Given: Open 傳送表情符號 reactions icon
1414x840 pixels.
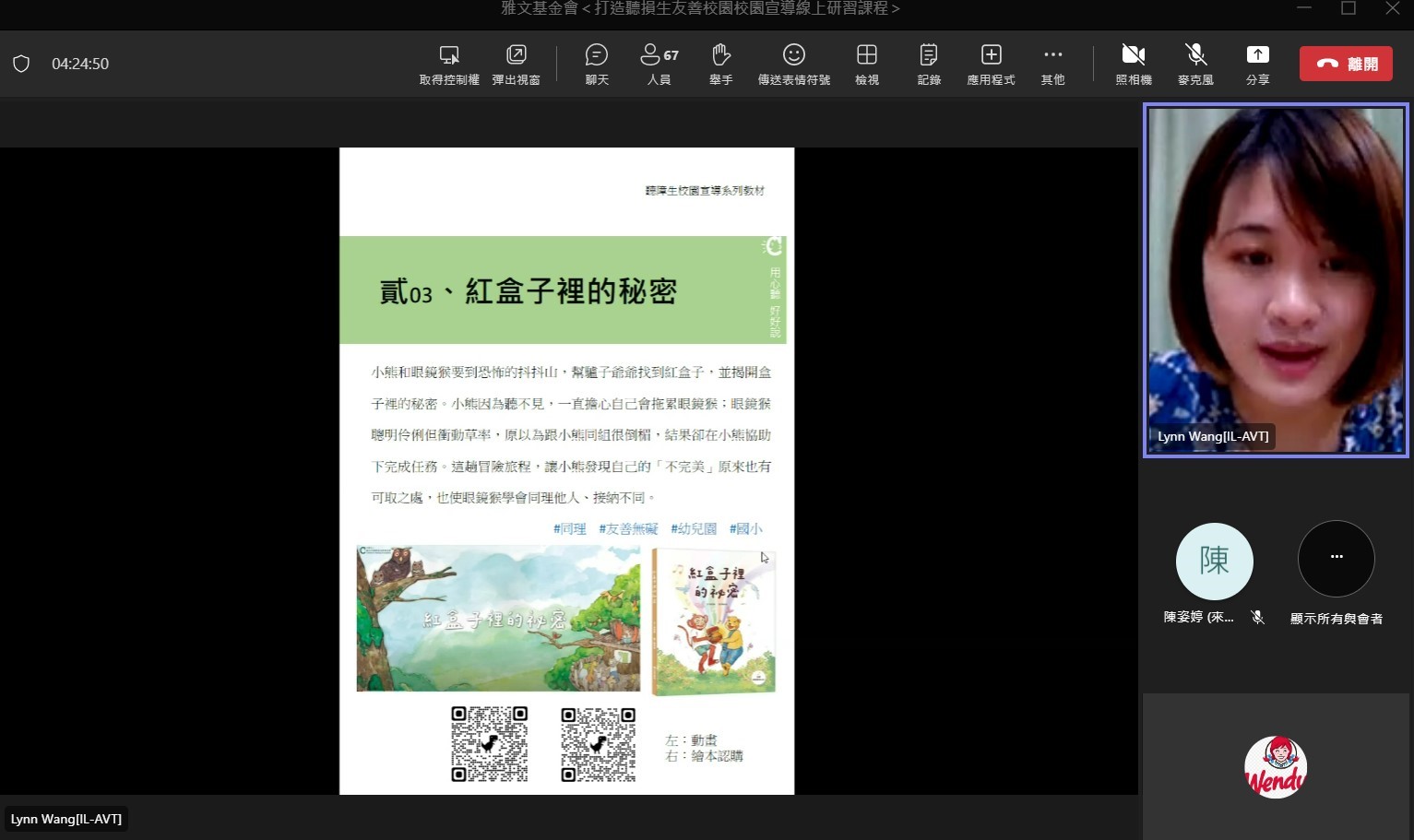Looking at the screenshot, I should (x=793, y=56).
